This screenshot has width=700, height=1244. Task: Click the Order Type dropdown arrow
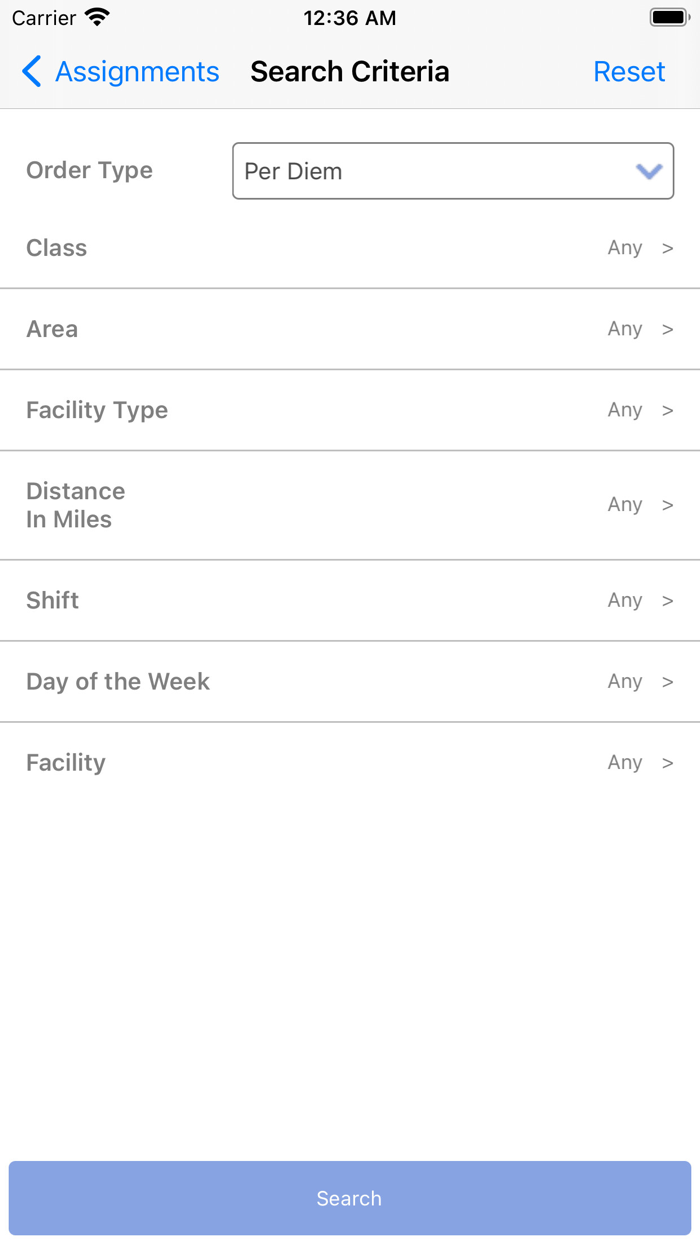(x=649, y=171)
